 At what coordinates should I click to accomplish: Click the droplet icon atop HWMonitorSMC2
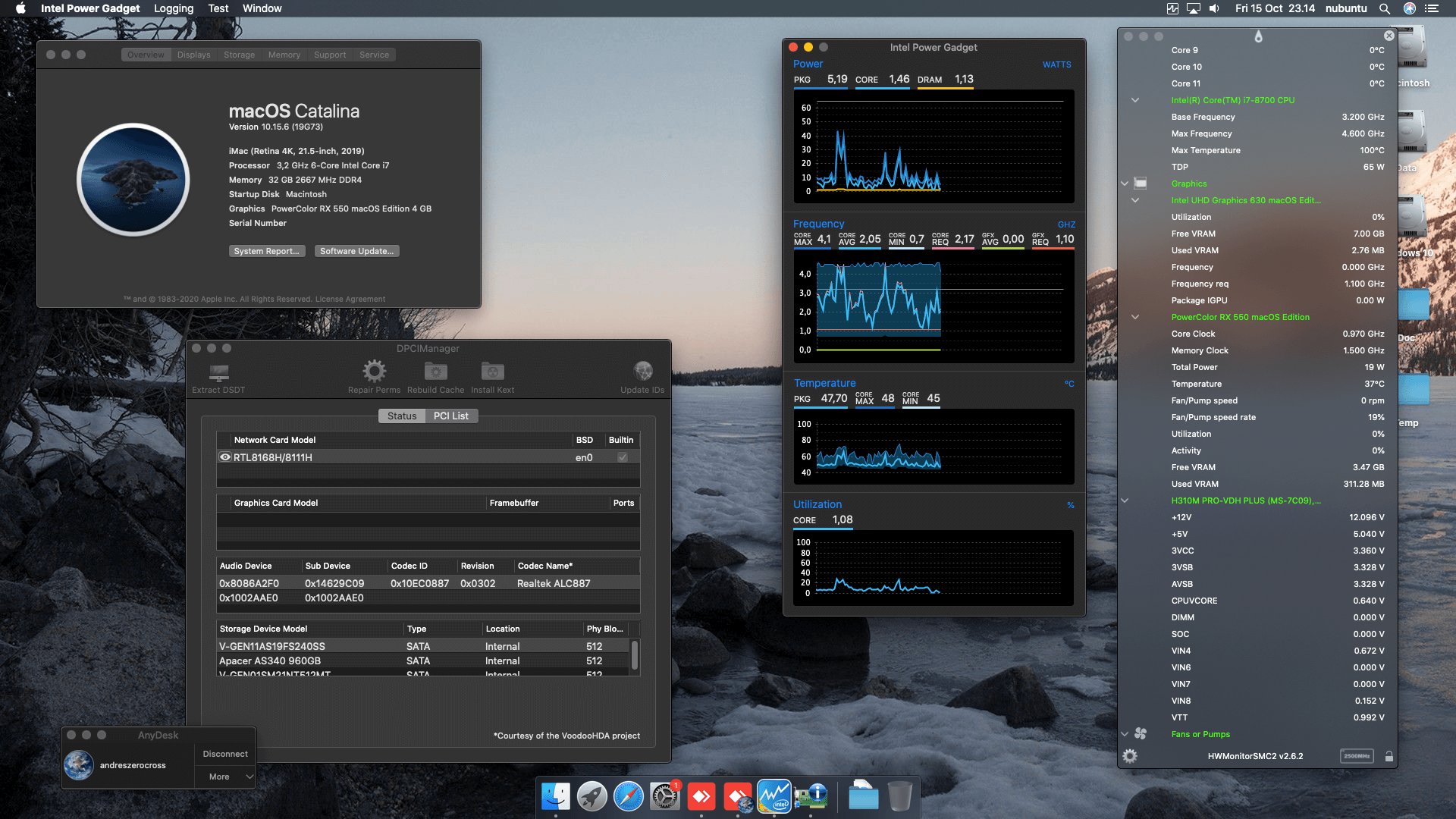click(1258, 36)
